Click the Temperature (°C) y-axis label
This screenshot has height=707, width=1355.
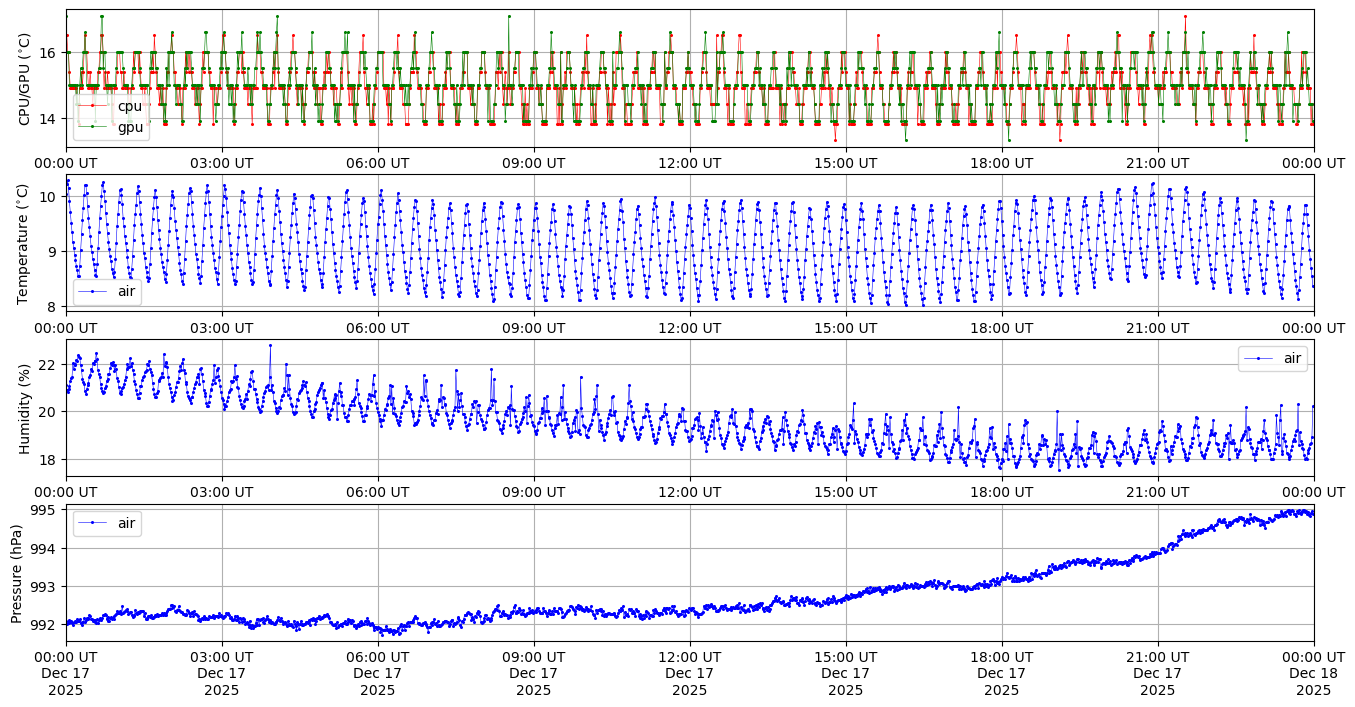pos(26,244)
